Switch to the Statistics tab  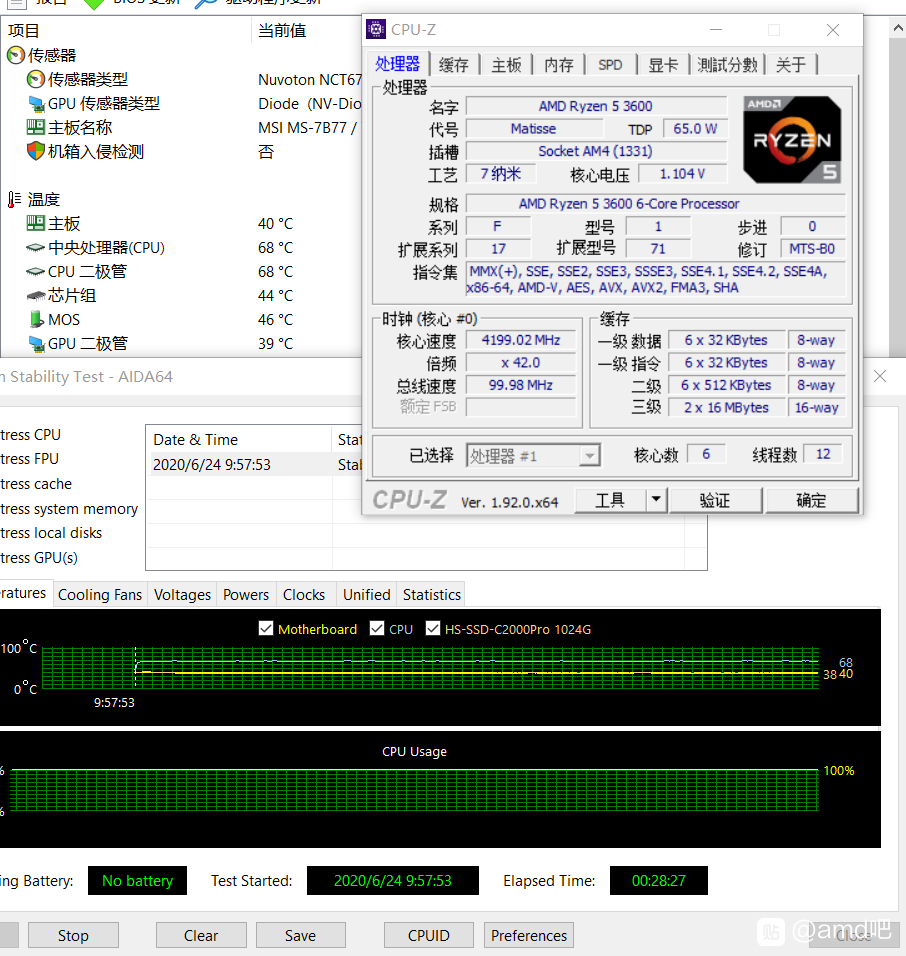[x=432, y=594]
